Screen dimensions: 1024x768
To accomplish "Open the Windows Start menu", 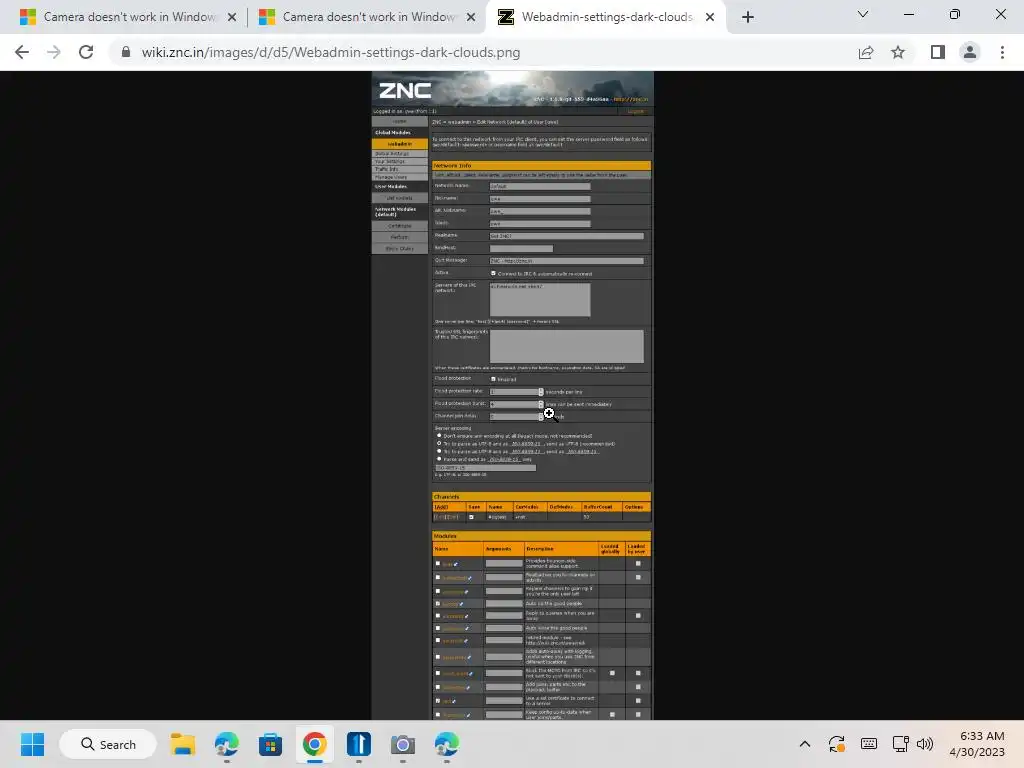I will click(x=32, y=744).
